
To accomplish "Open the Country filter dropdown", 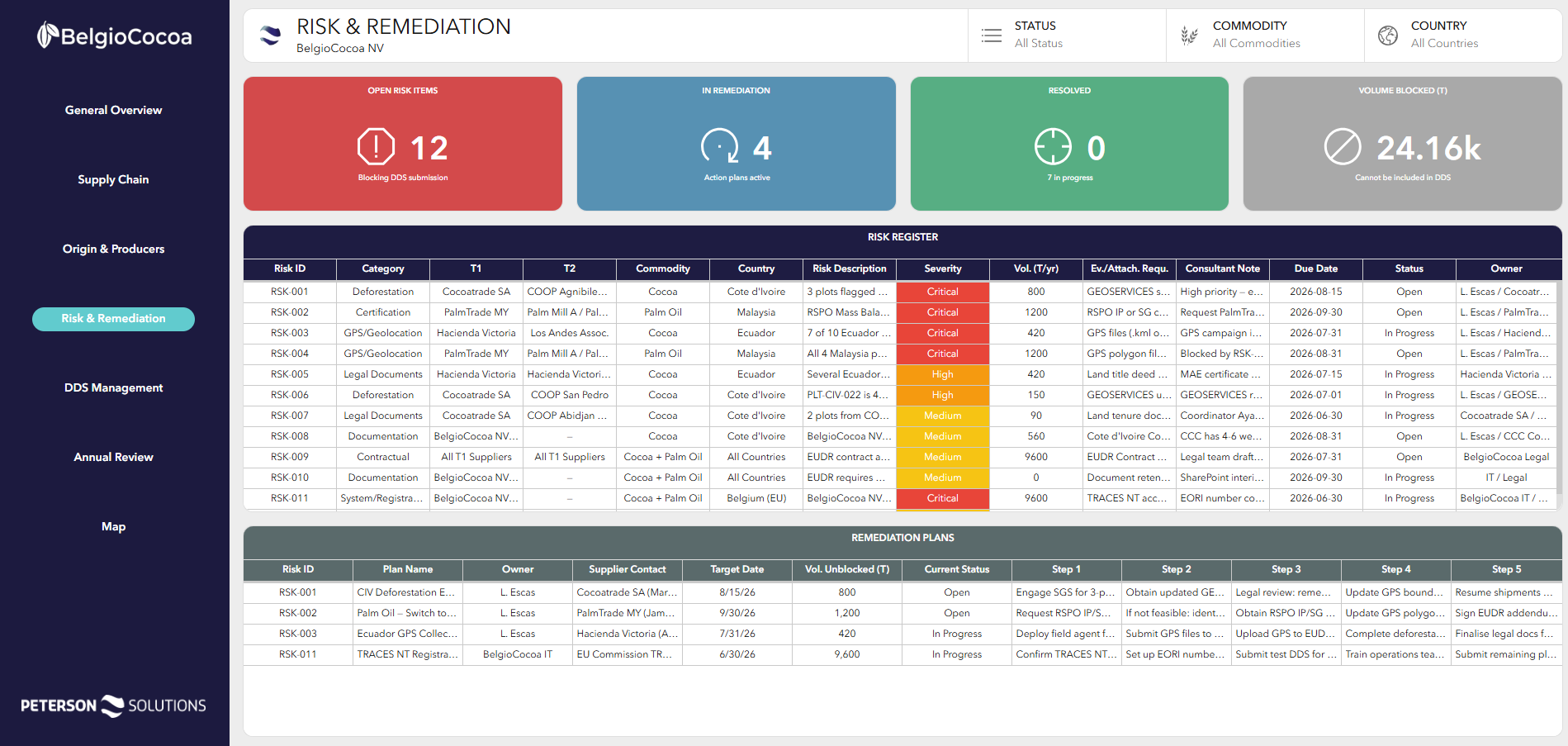I will tap(1463, 36).
